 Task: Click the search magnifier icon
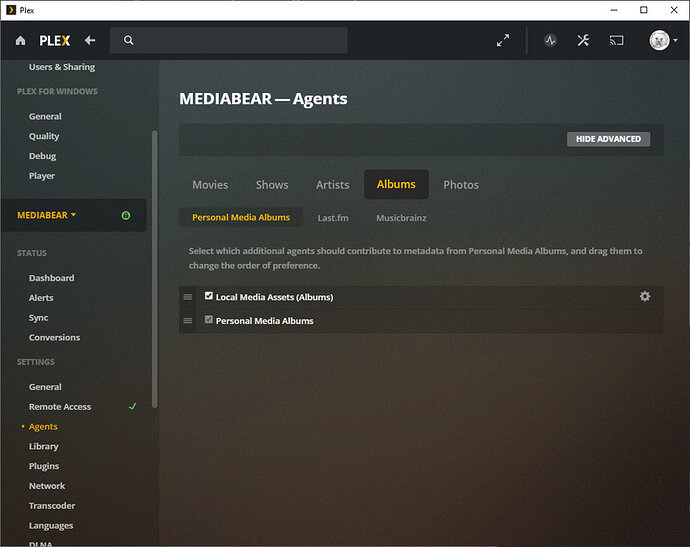[x=128, y=40]
